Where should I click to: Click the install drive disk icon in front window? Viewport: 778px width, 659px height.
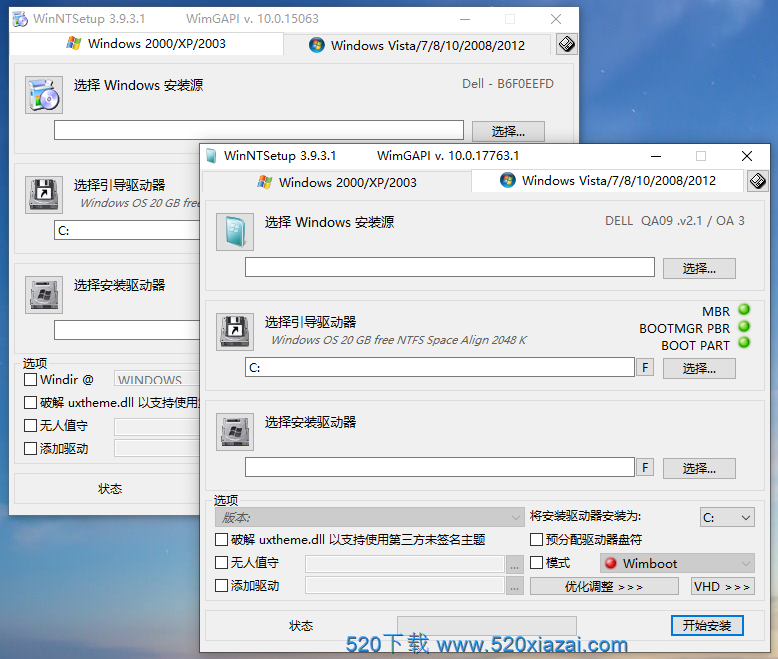coord(235,432)
